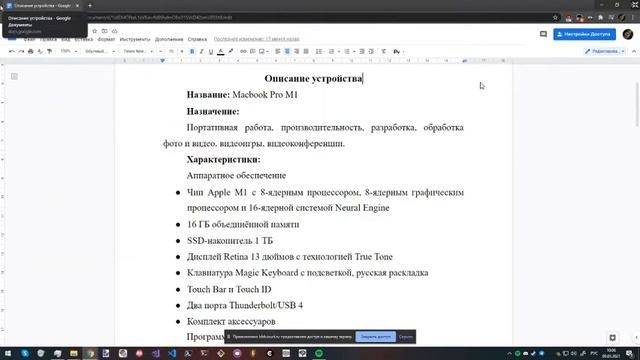Open the last edit history link
The image size is (640, 360).
(256, 39)
